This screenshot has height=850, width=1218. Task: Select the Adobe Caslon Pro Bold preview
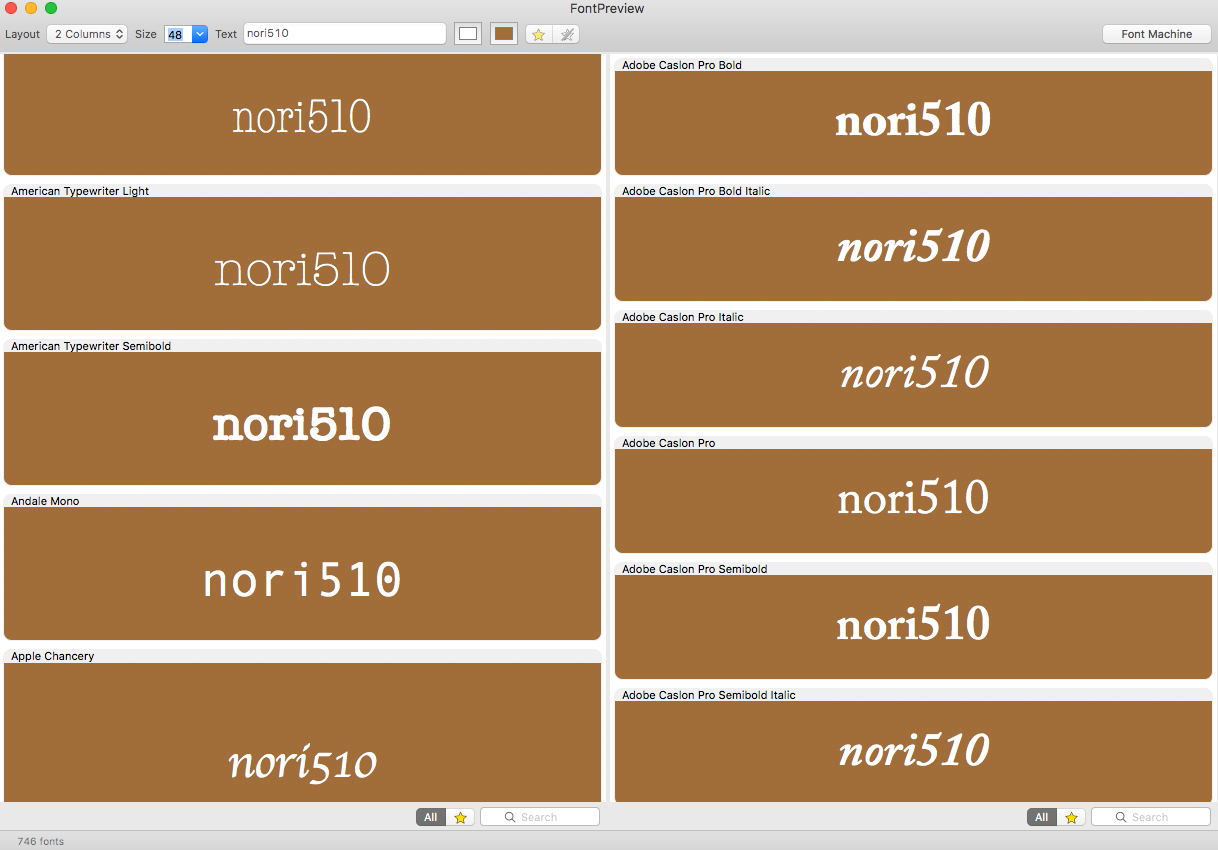(913, 122)
